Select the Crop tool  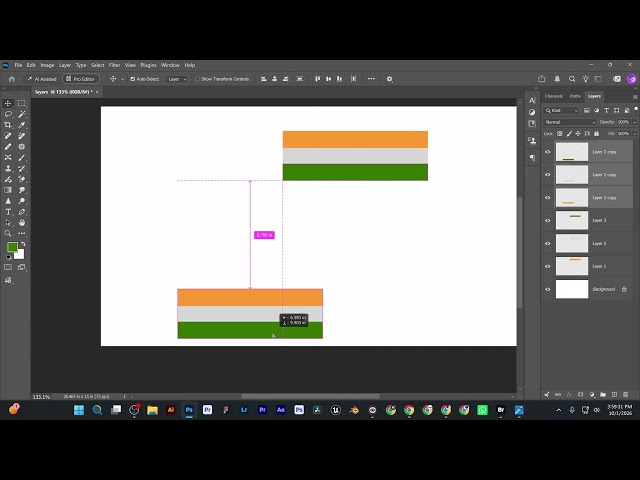click(8, 125)
